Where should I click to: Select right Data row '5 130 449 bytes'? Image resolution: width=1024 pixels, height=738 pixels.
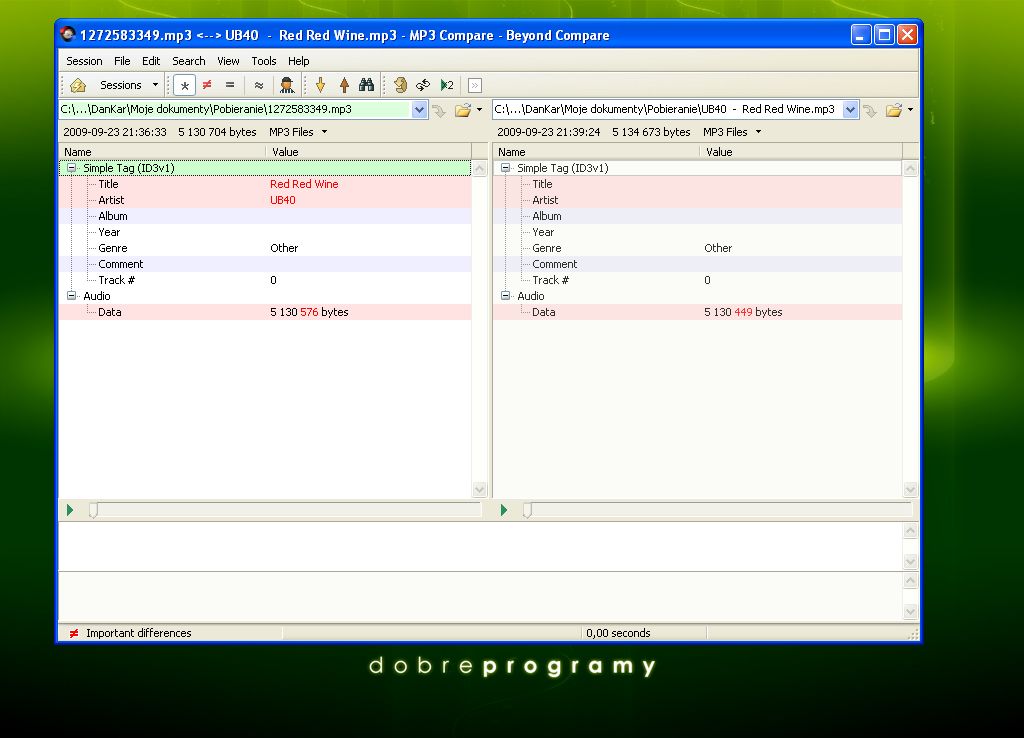pos(697,312)
